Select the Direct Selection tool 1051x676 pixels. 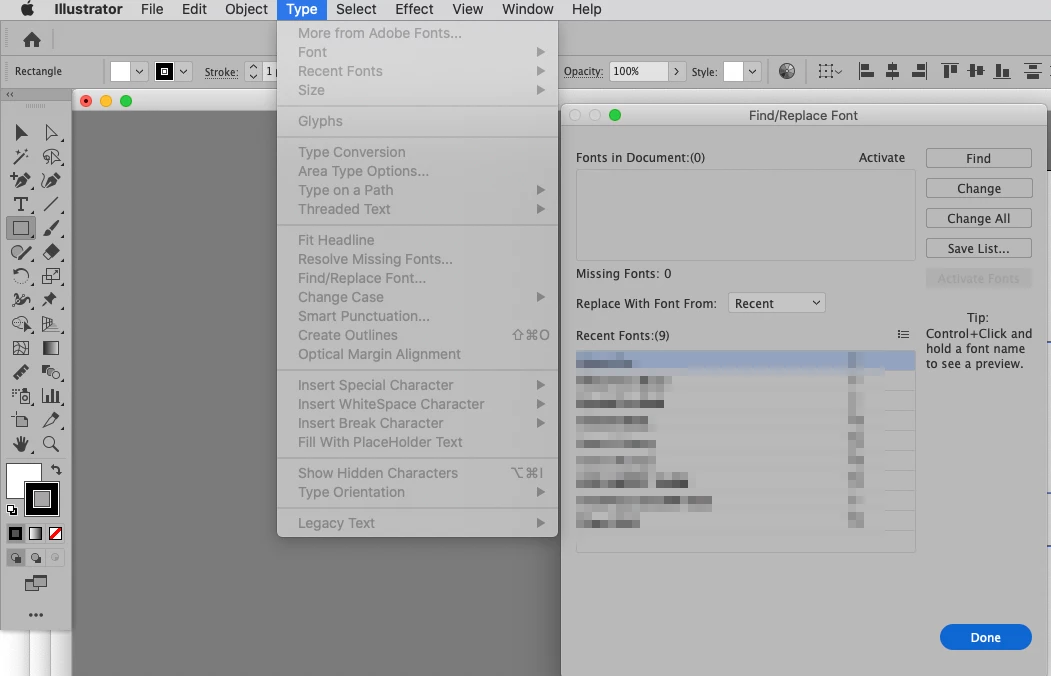pyautogui.click(x=51, y=133)
